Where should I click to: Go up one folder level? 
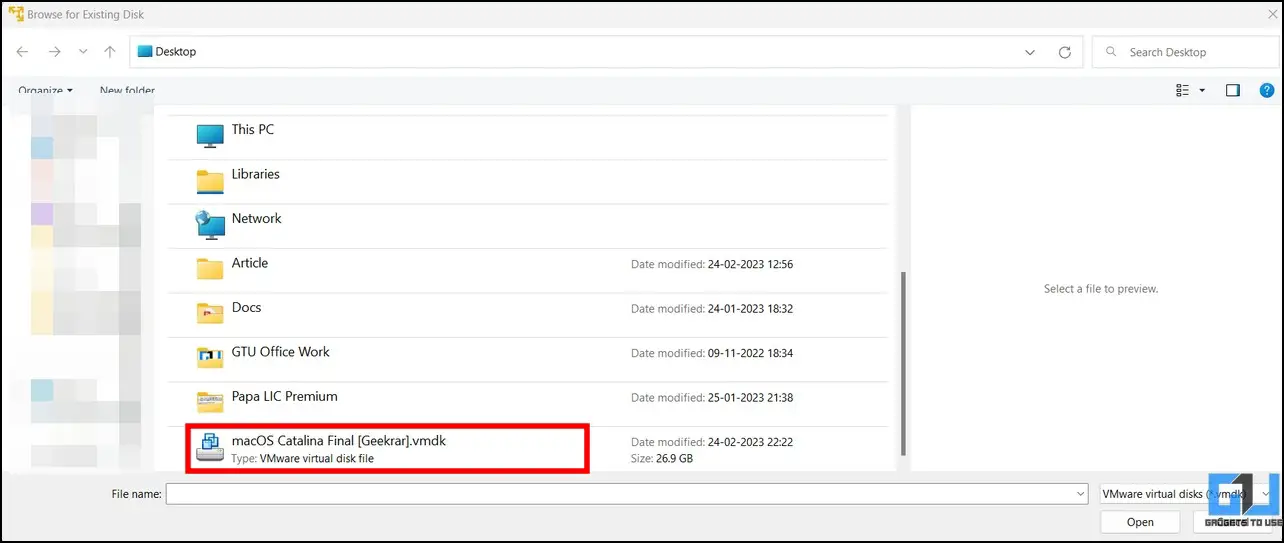pyautogui.click(x=110, y=52)
